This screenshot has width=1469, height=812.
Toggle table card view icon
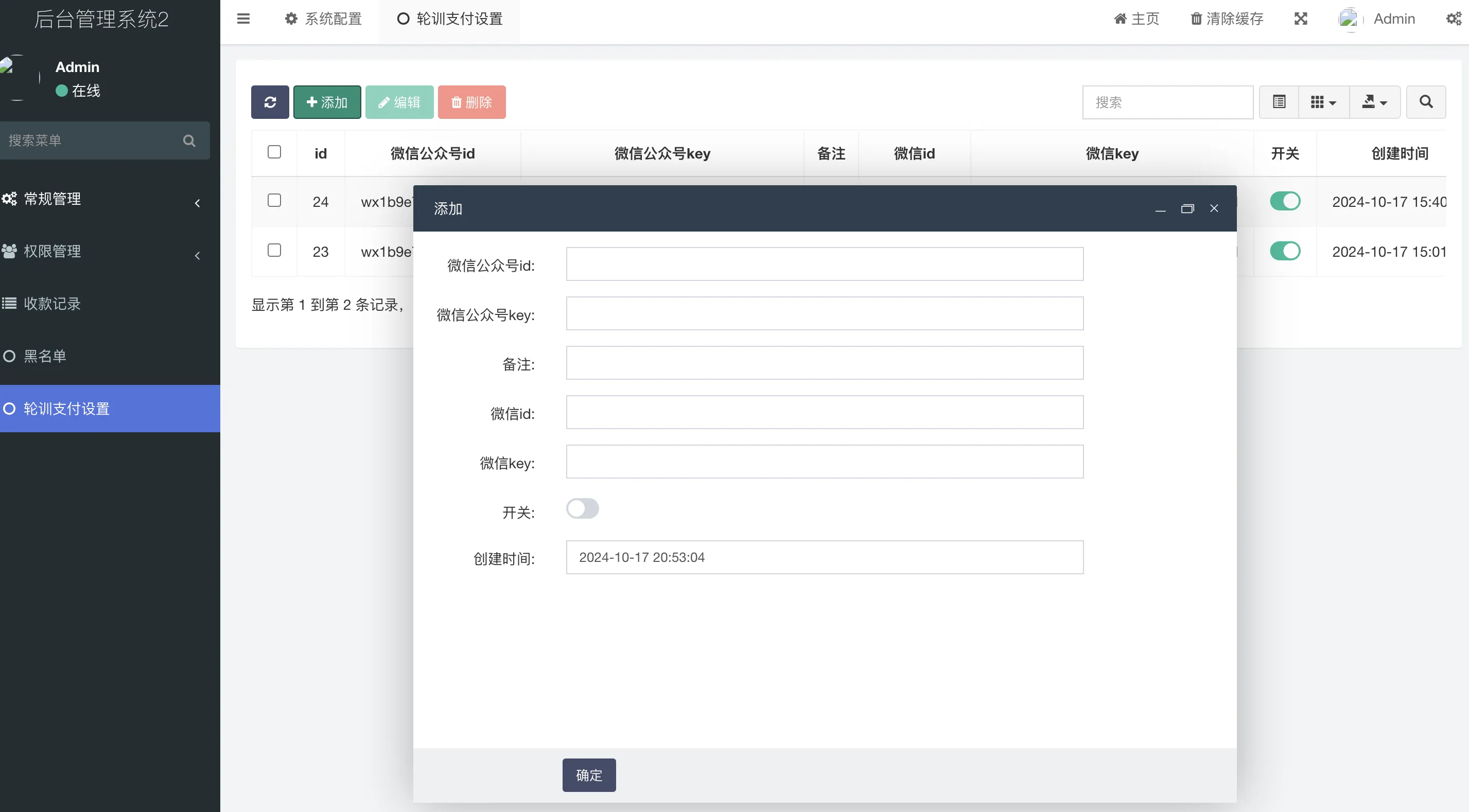pos(1279,102)
